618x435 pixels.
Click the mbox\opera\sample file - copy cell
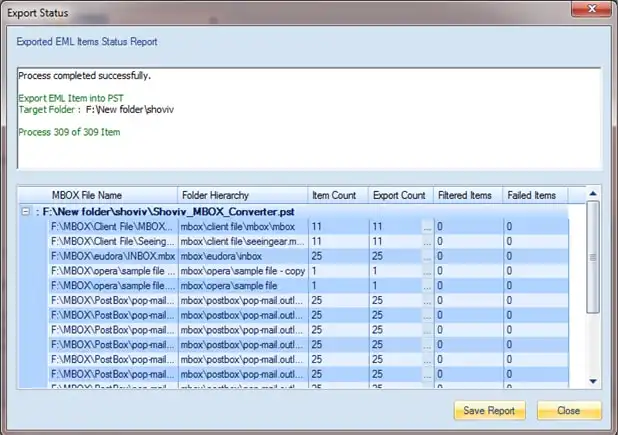coord(243,271)
